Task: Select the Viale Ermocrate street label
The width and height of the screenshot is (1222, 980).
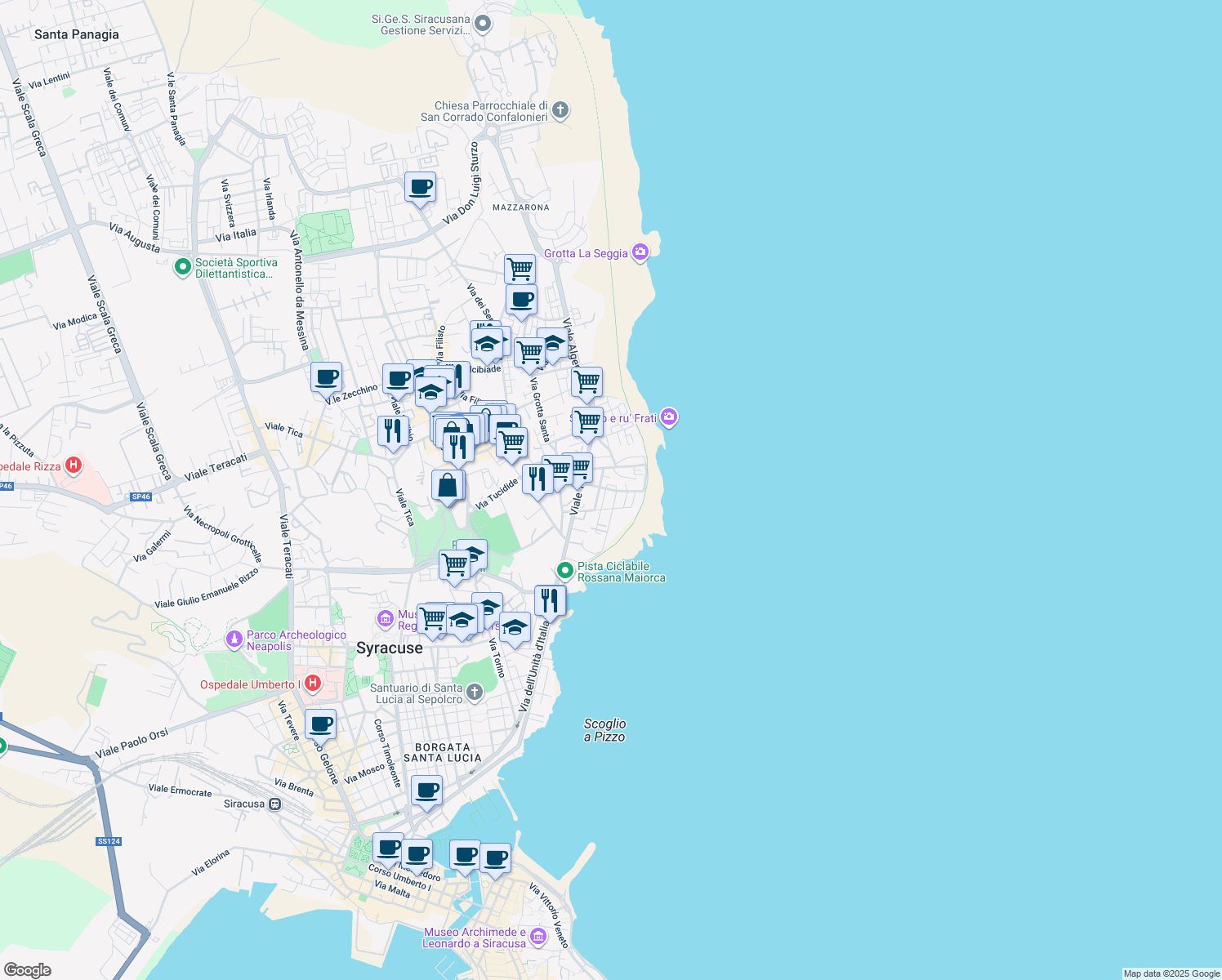Action: [180, 791]
